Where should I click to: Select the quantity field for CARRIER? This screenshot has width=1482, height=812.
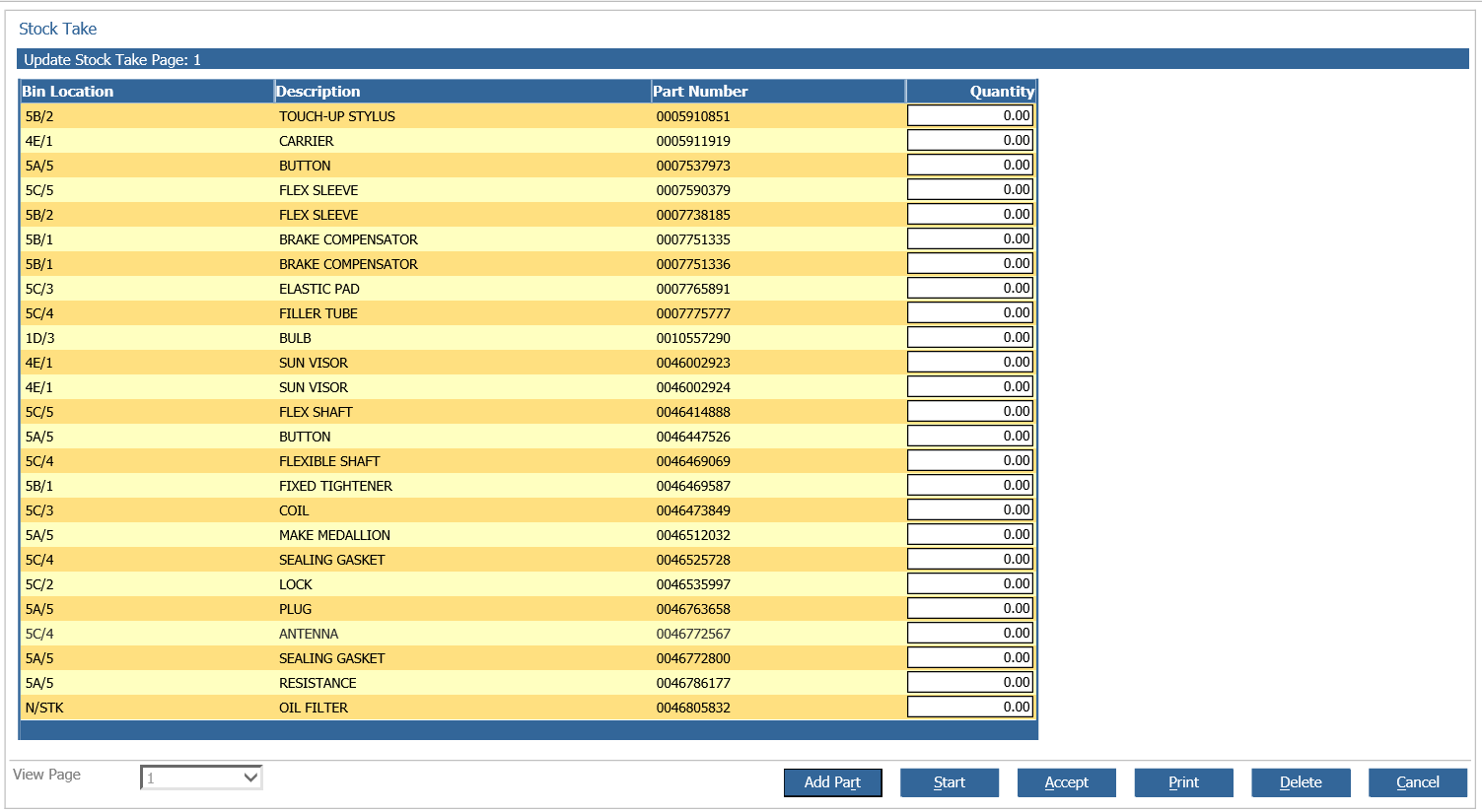click(970, 140)
